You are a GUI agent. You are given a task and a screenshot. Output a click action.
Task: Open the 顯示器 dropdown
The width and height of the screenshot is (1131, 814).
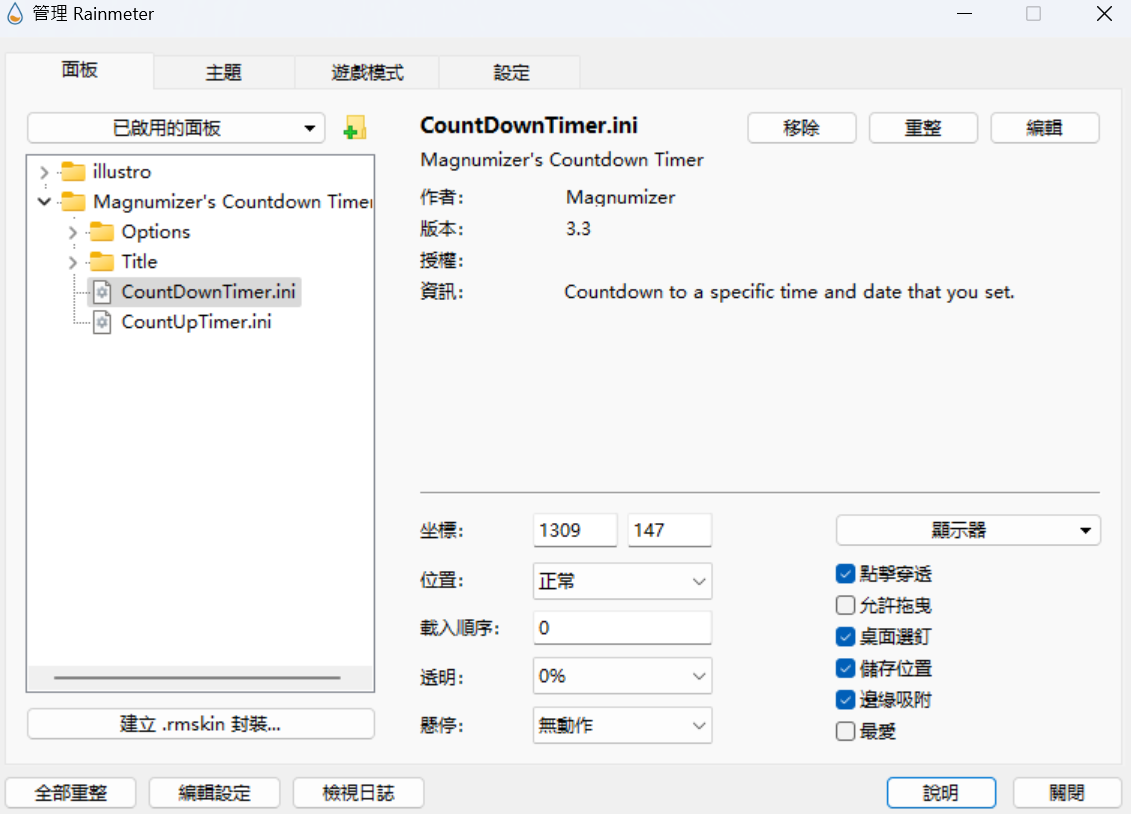pyautogui.click(x=968, y=531)
